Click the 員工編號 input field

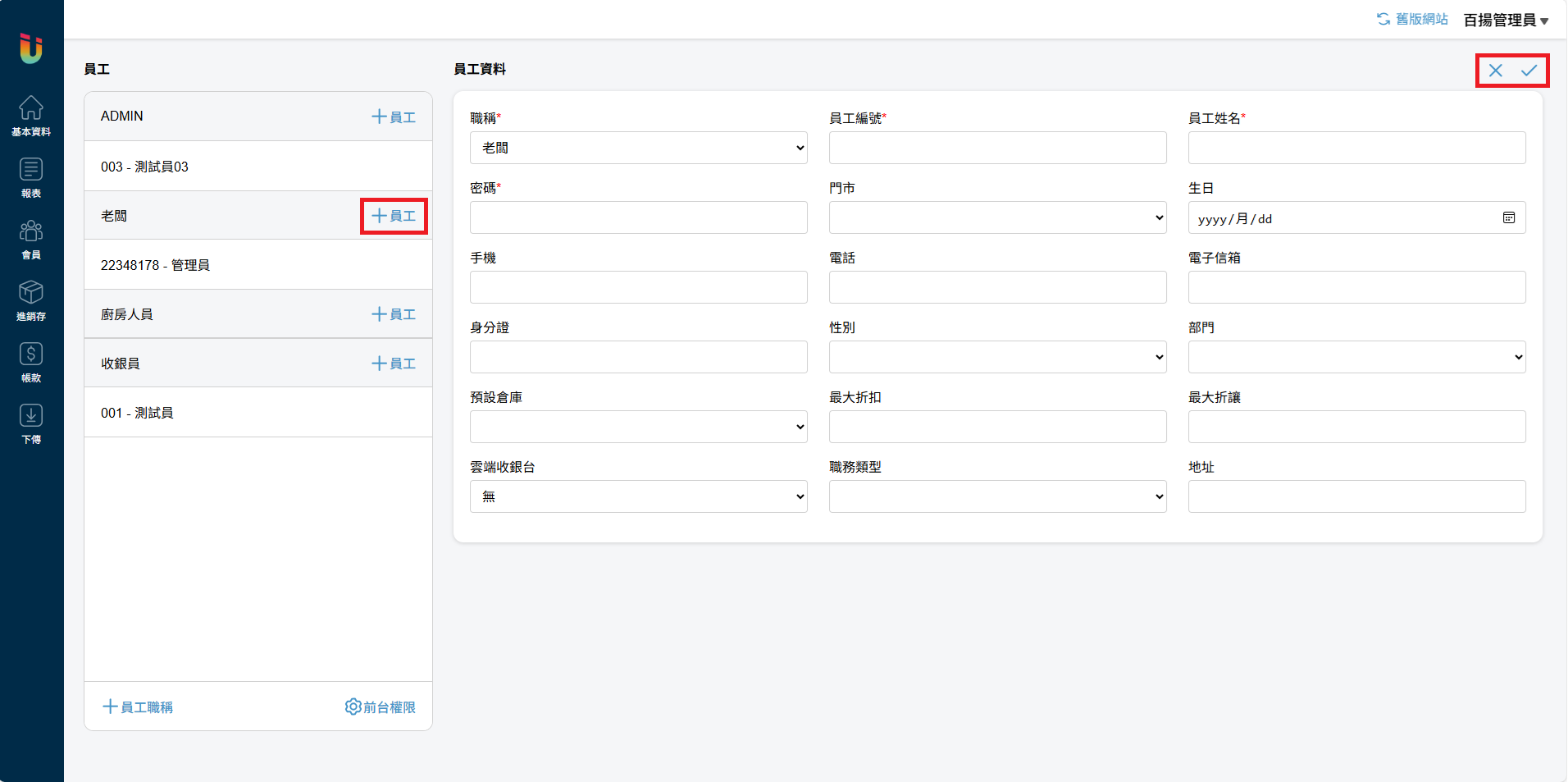click(x=997, y=148)
